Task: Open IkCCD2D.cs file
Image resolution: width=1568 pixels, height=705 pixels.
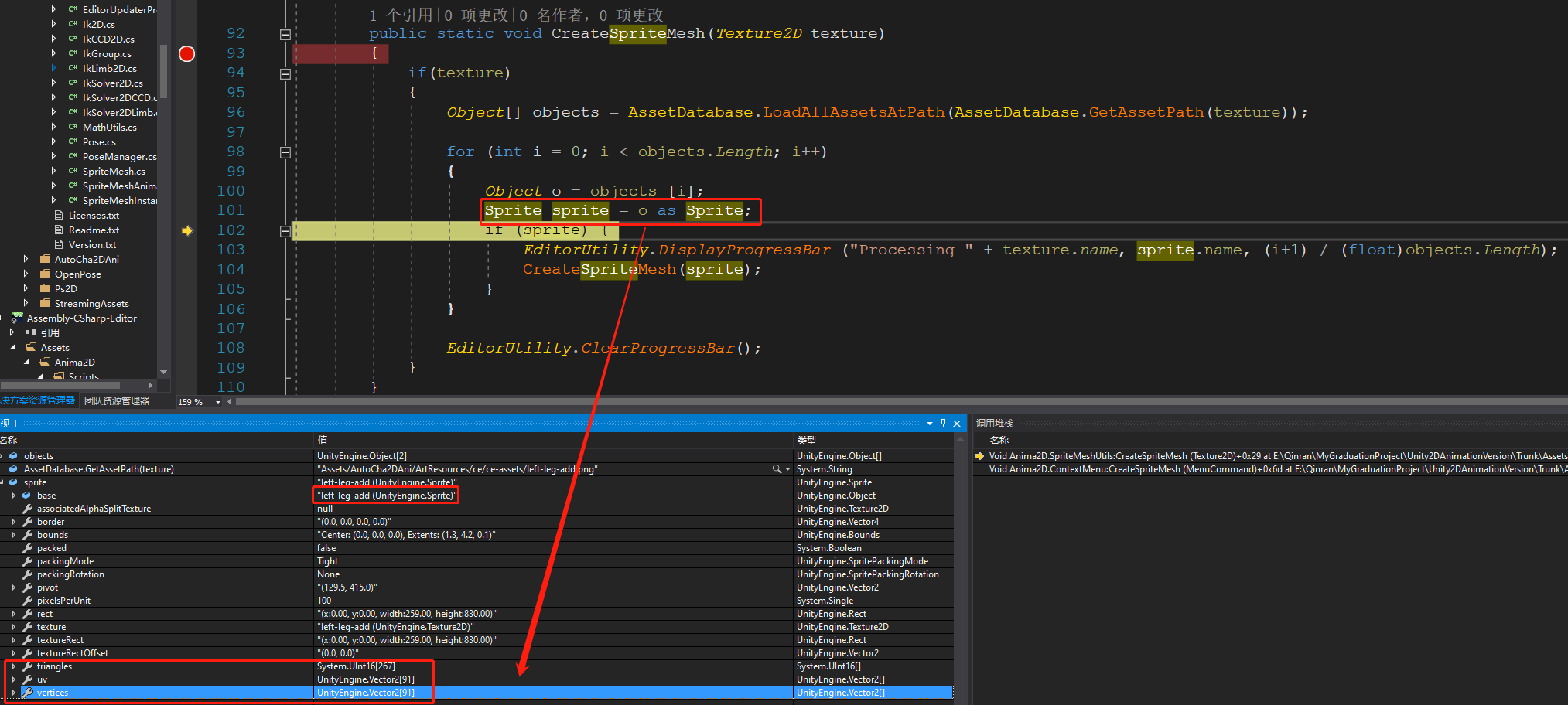Action: [x=108, y=39]
